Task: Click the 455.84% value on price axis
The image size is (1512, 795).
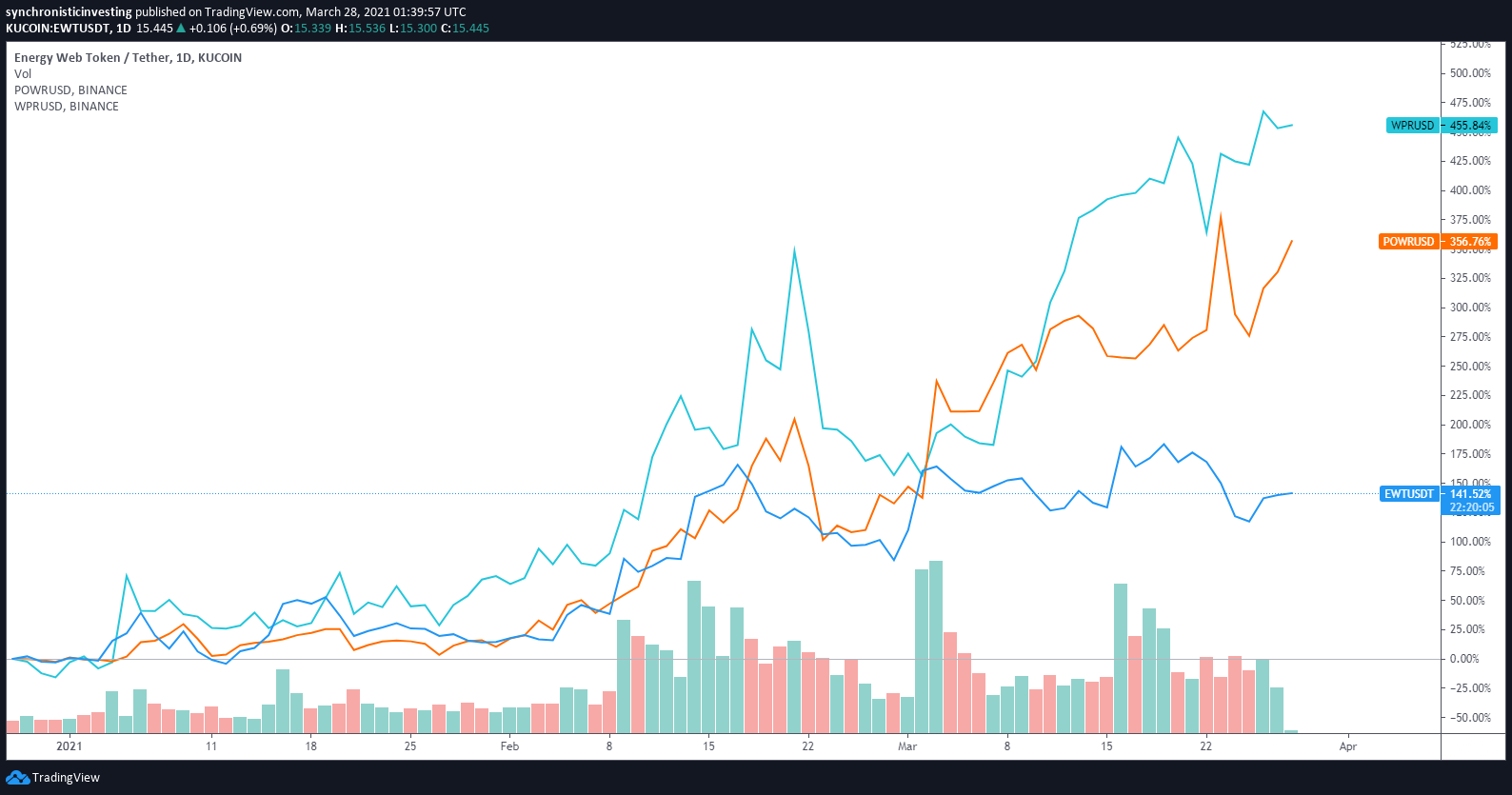Action: [x=1470, y=126]
